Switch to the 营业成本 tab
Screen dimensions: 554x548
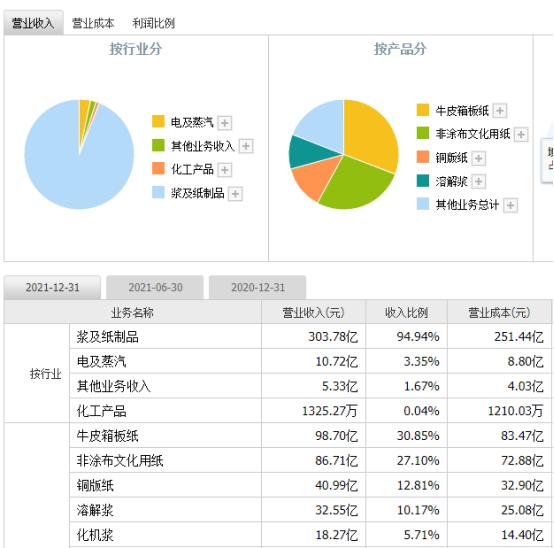click(93, 23)
